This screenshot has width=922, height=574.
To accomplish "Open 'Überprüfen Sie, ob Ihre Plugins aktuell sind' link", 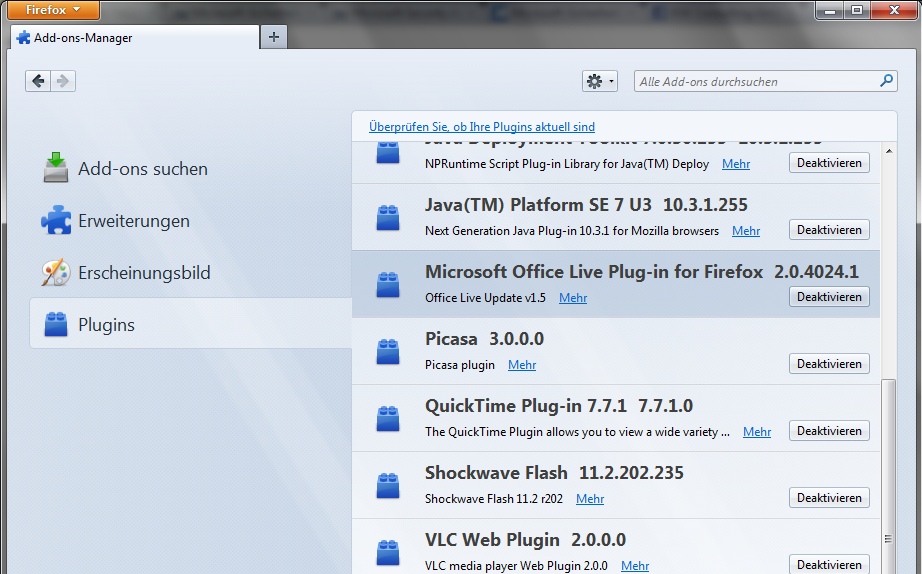I will pyautogui.click(x=482, y=126).
